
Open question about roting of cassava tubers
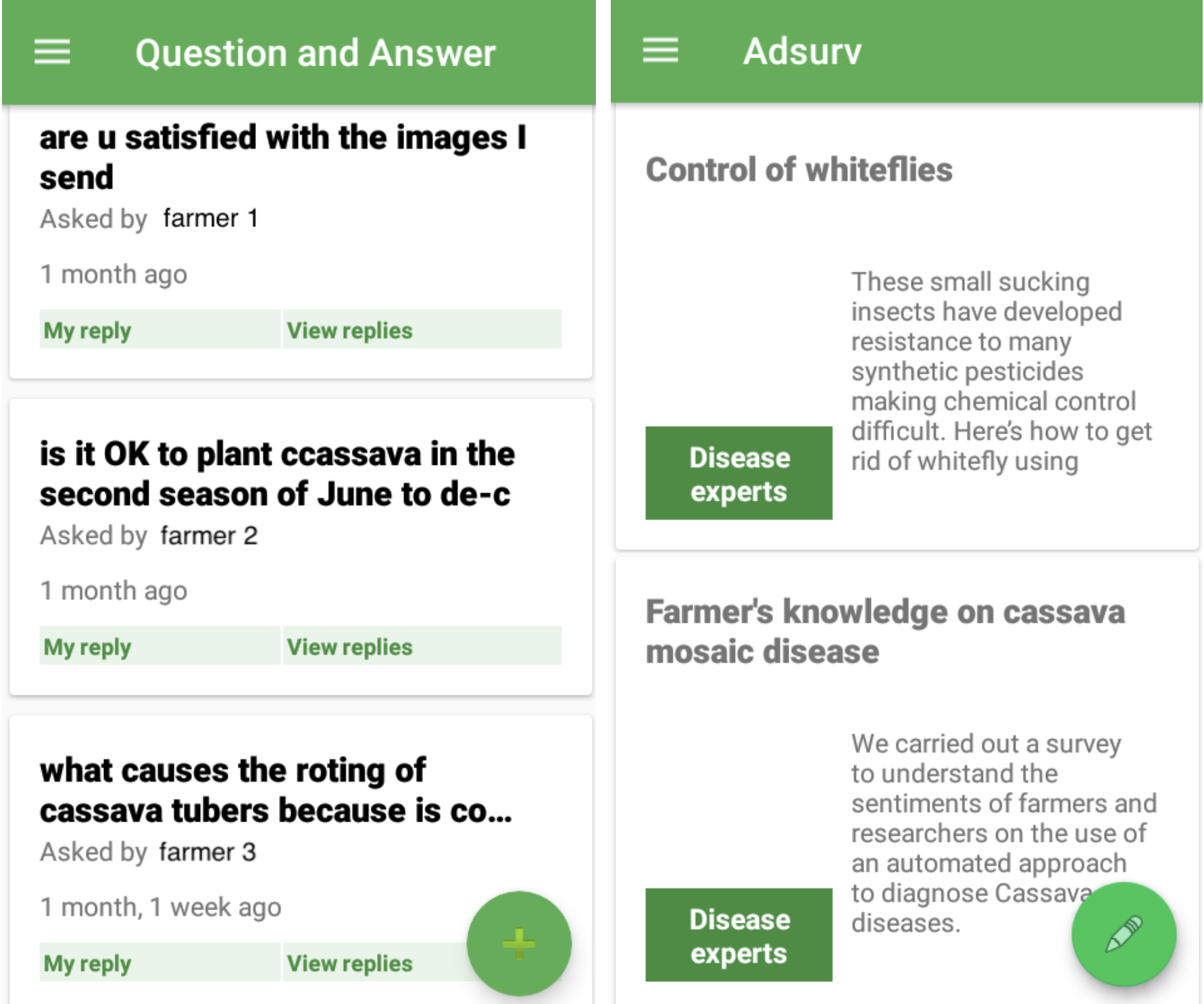click(276, 790)
